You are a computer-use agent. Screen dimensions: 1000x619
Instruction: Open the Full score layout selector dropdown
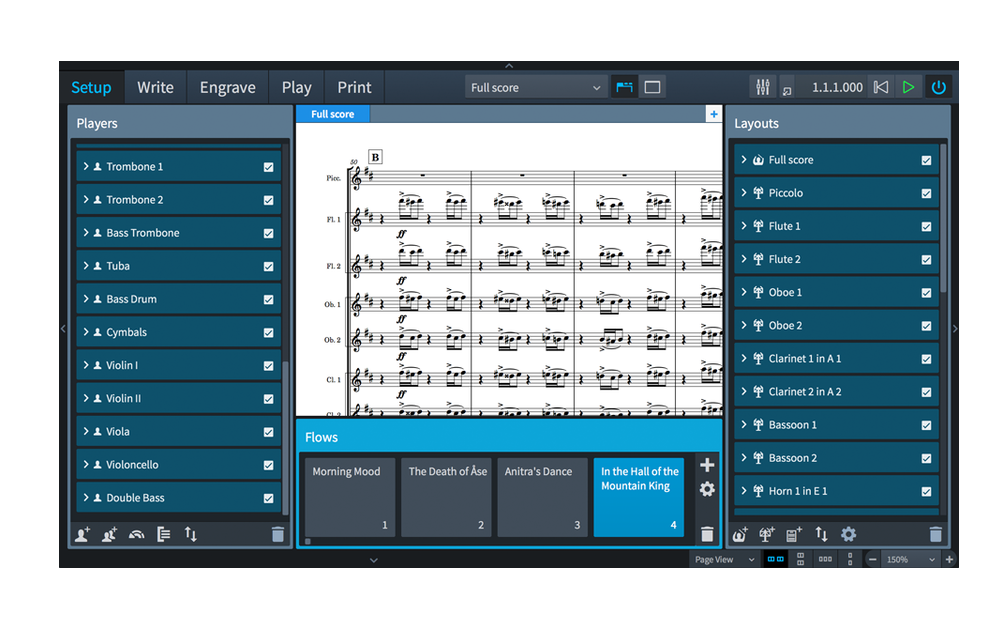pos(536,88)
